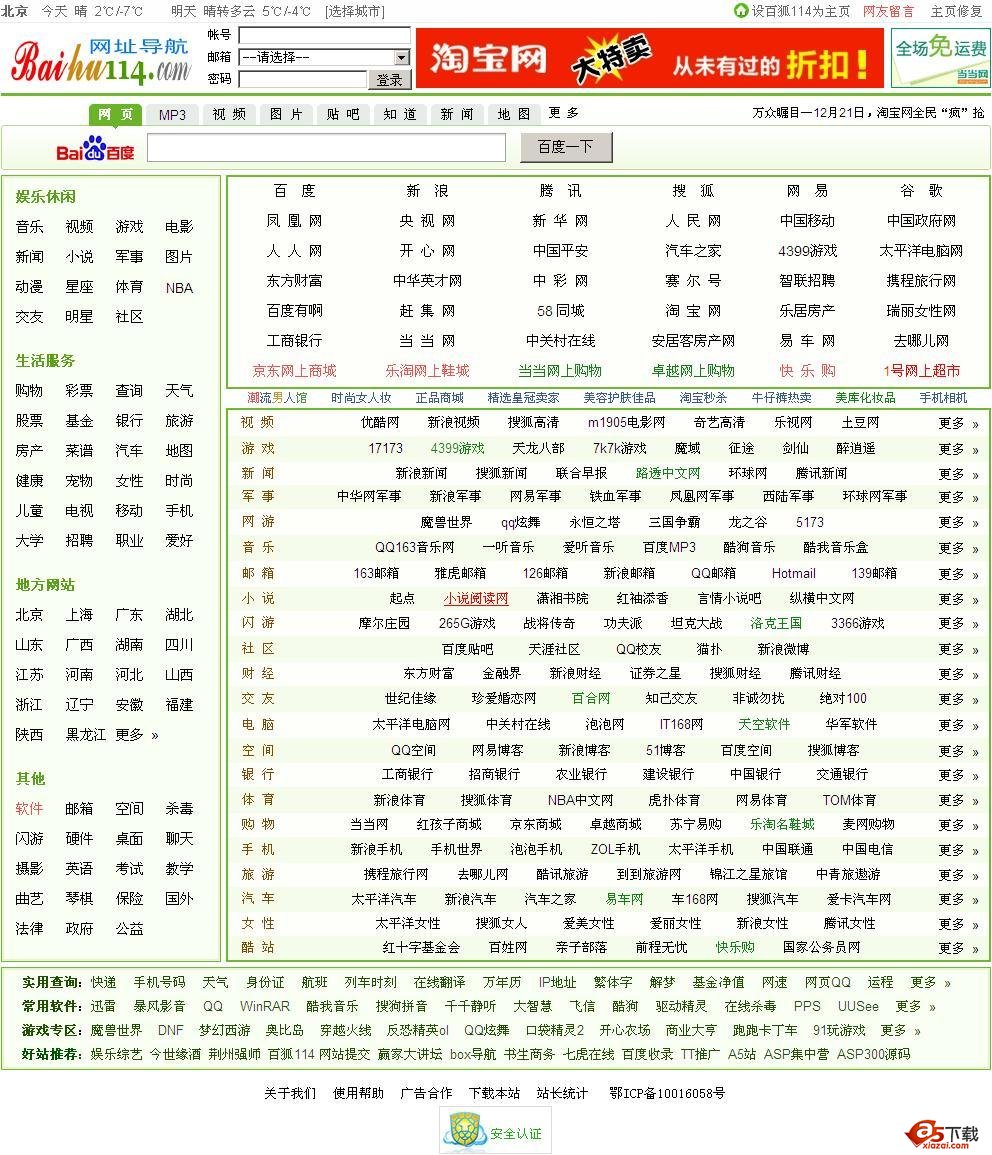
Task: Open the 手机相机 promo link
Action: pos(943,398)
